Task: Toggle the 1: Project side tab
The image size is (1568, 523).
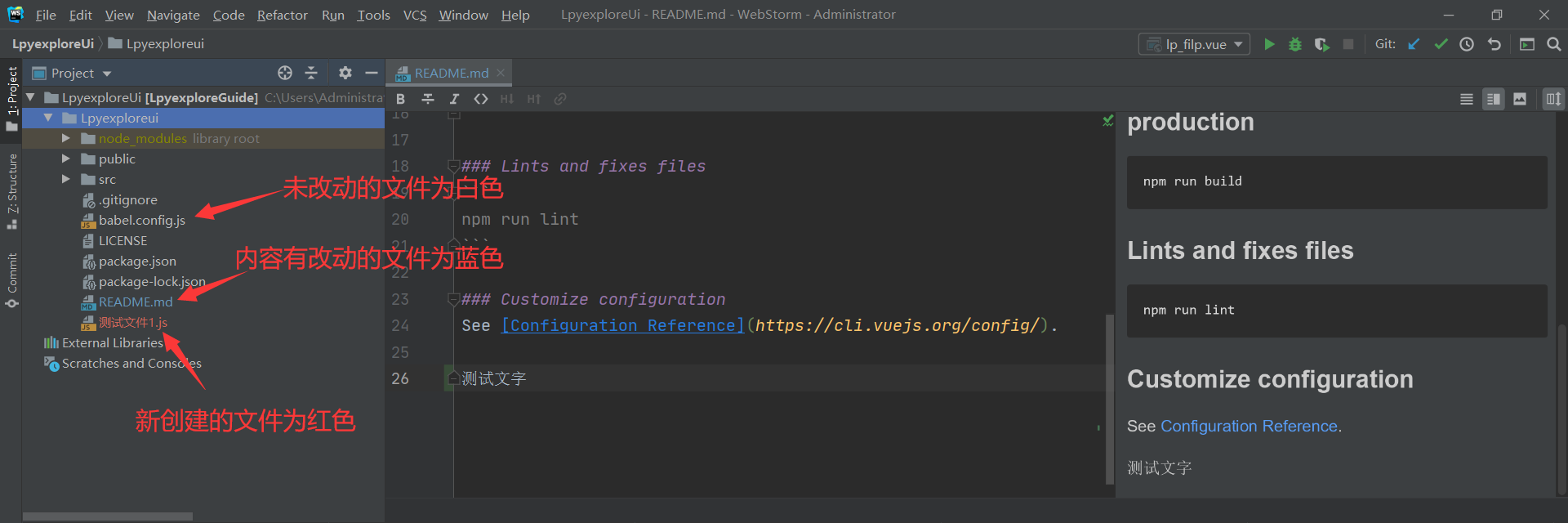Action: coord(12,99)
